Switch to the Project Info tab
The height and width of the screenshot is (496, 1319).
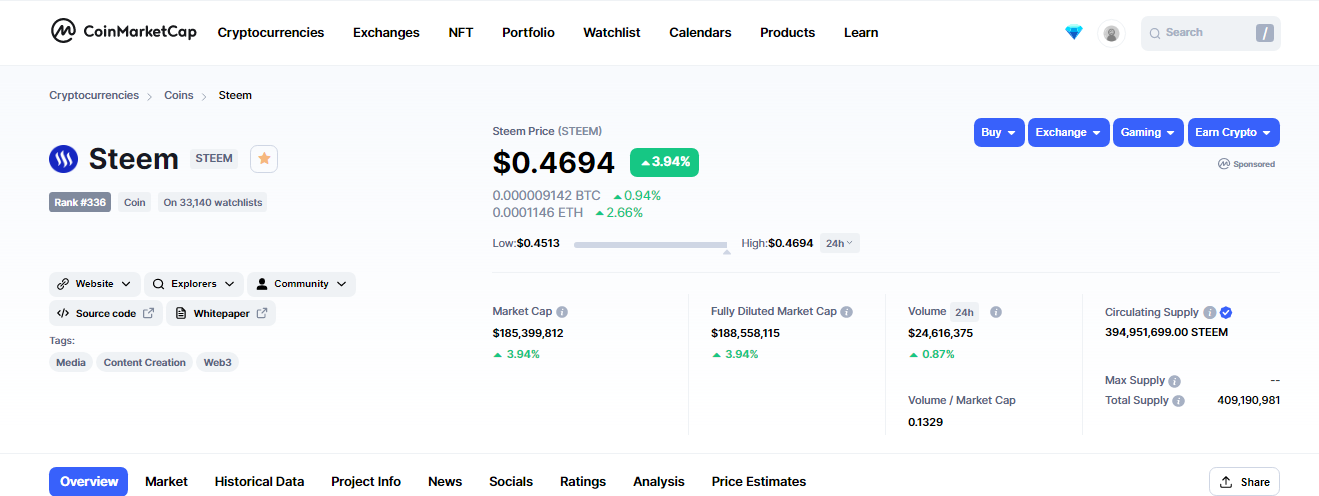[x=366, y=482]
